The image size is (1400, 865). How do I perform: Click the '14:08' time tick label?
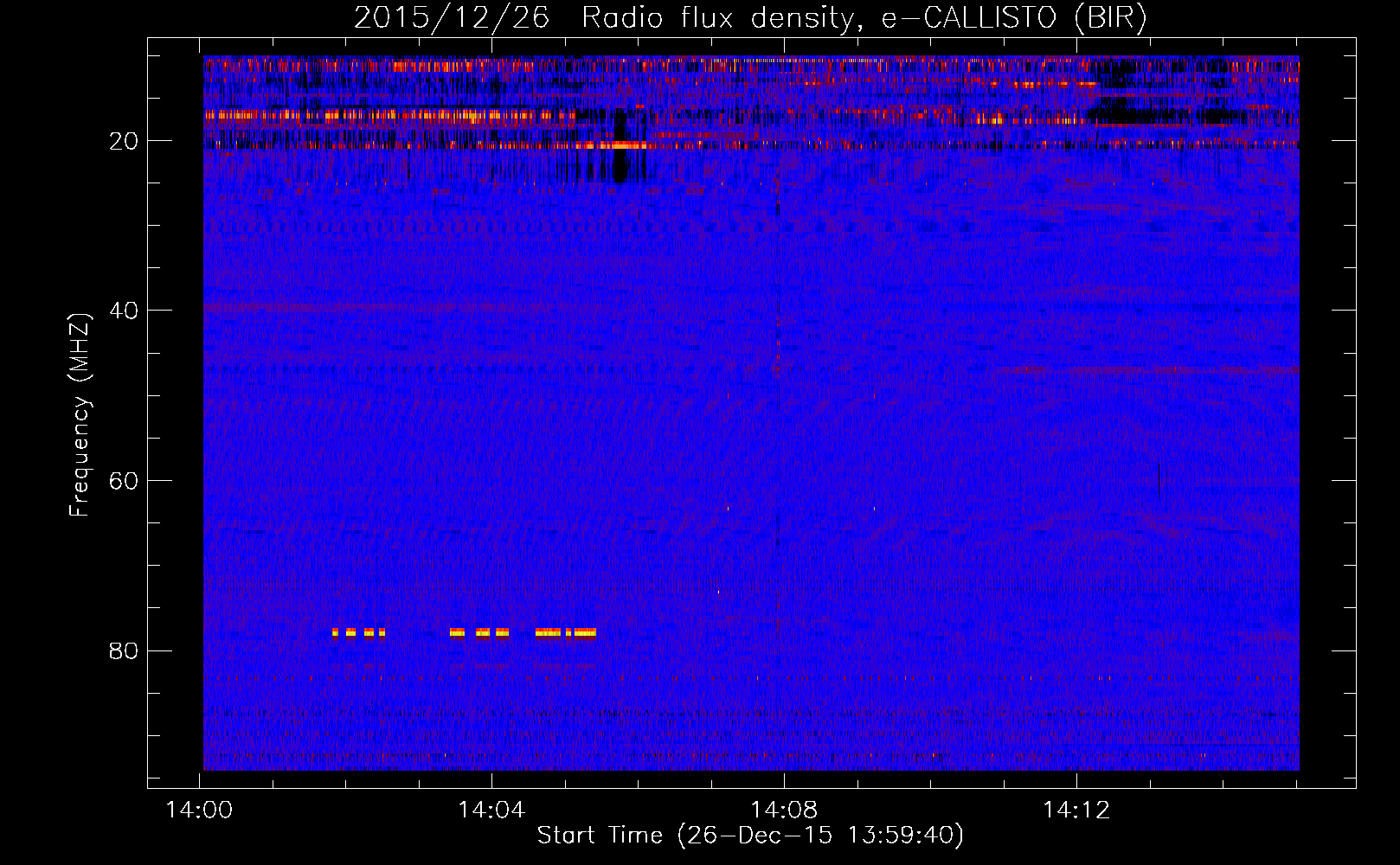(x=784, y=811)
